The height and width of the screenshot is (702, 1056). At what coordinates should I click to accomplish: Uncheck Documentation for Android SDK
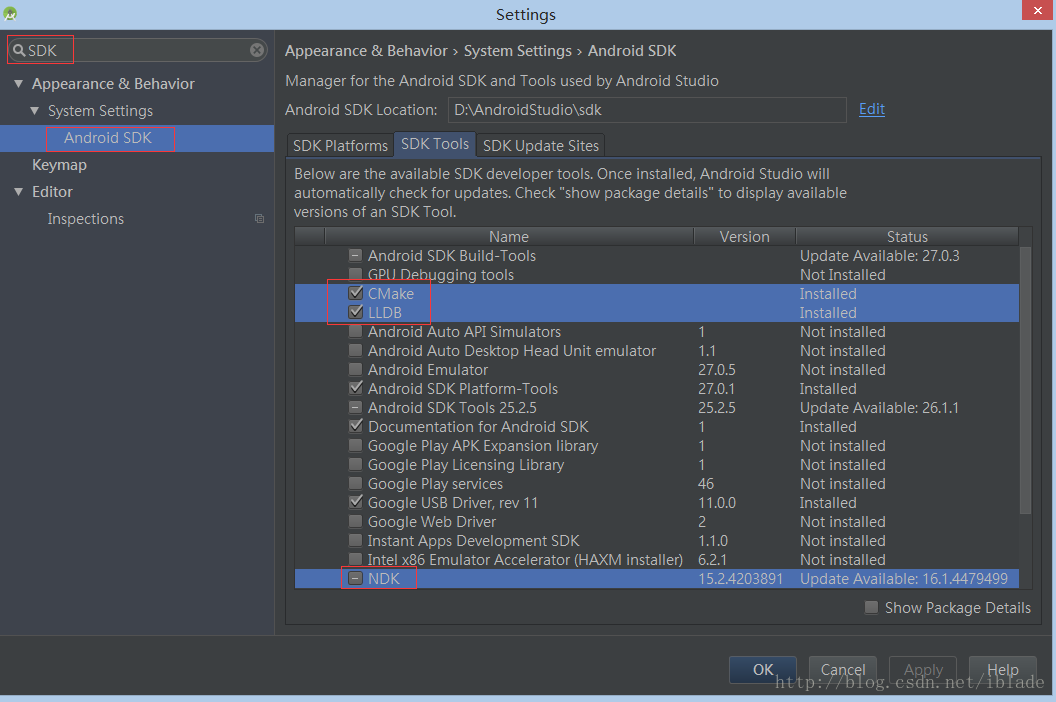(356, 426)
